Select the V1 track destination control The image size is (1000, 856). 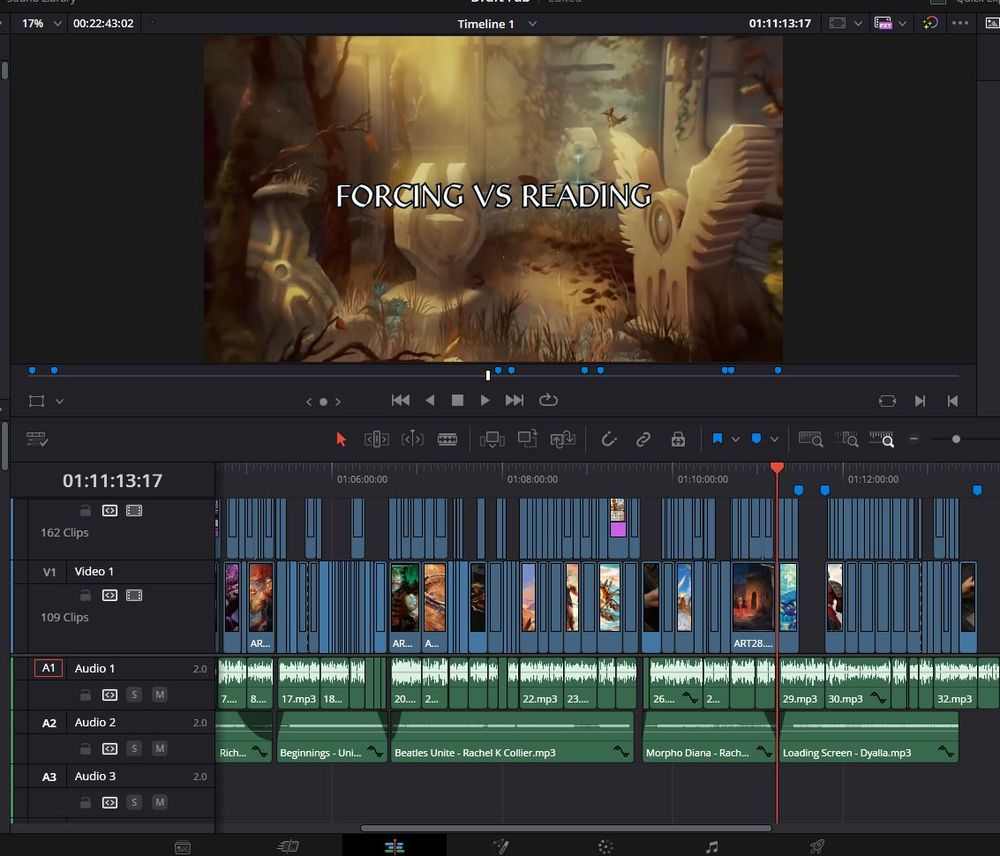[x=49, y=572]
